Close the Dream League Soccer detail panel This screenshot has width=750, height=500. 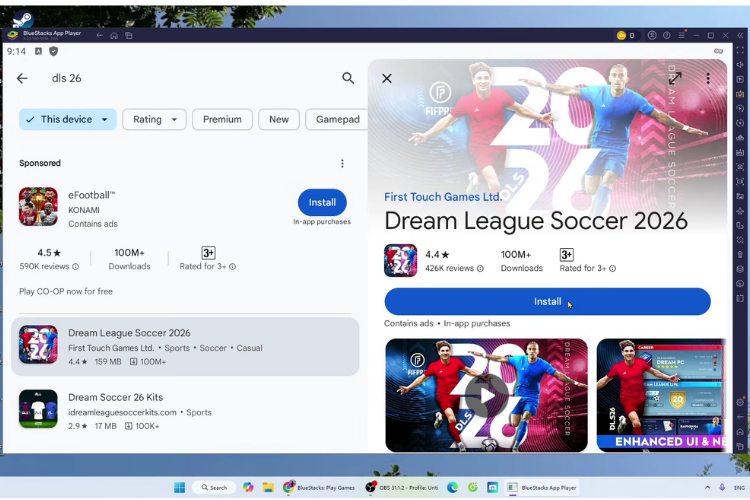click(387, 78)
